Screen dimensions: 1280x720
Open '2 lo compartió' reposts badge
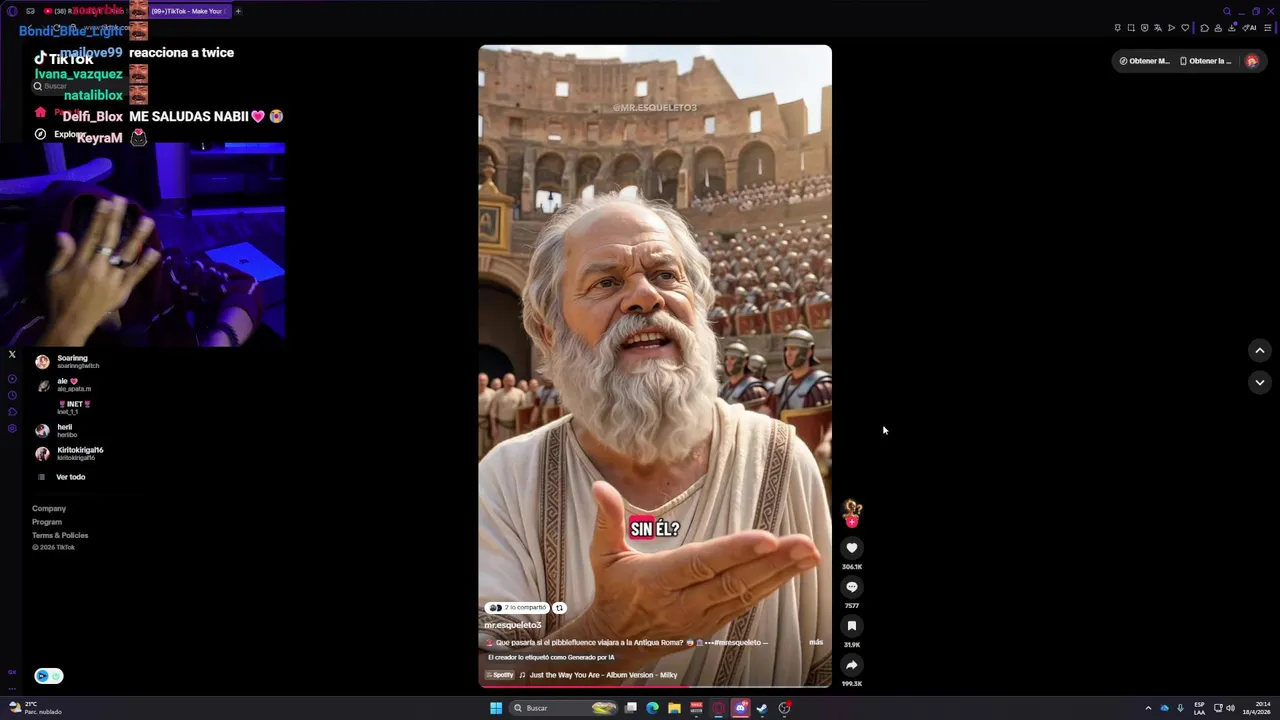click(x=517, y=607)
